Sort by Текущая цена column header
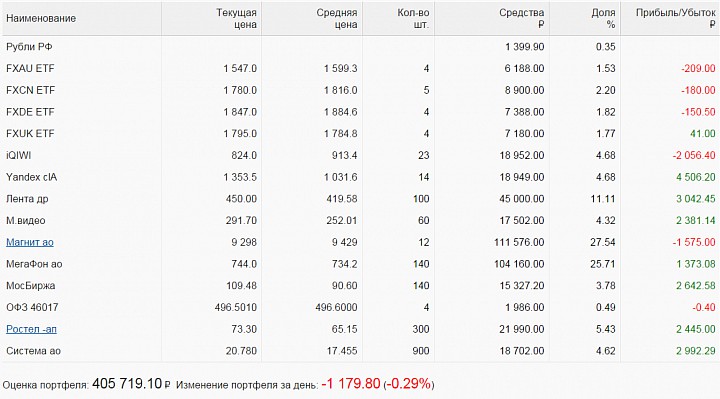 pos(236,18)
